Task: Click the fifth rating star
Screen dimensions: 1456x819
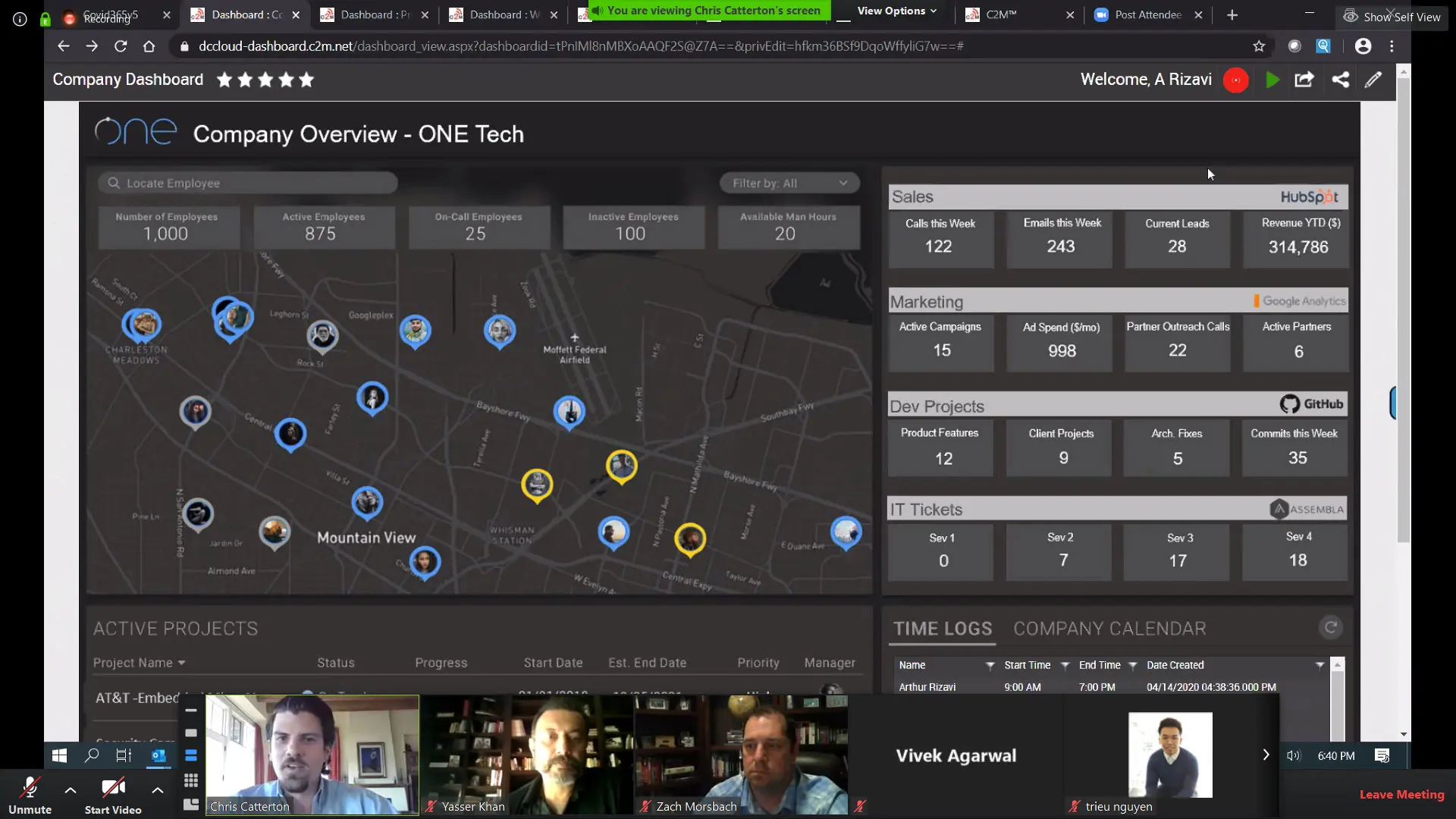Action: pyautogui.click(x=306, y=80)
